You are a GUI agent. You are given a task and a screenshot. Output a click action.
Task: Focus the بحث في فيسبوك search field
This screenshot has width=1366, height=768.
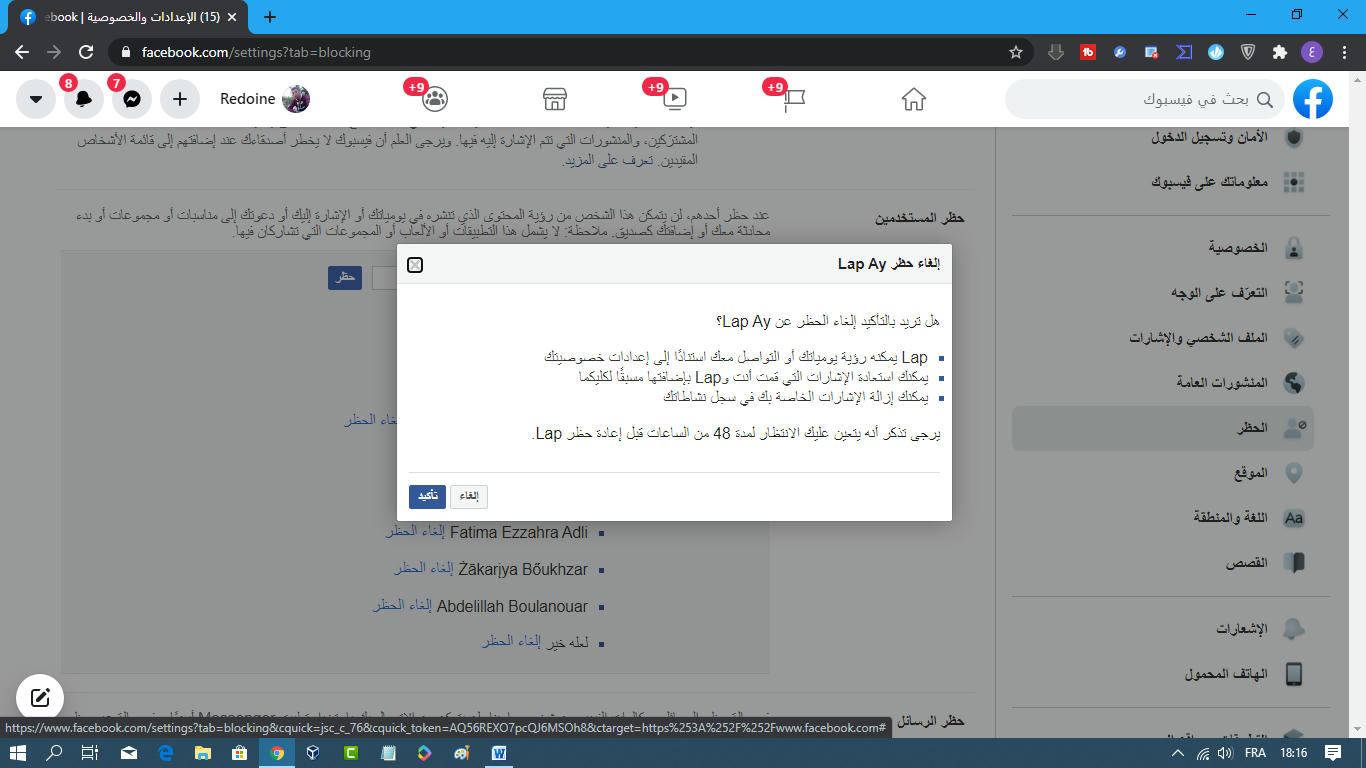(1145, 99)
